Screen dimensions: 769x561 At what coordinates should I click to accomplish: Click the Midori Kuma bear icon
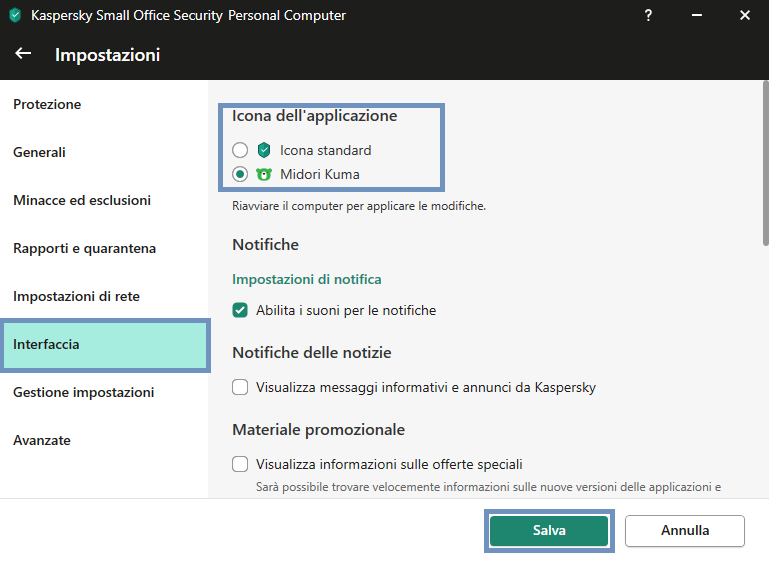(x=264, y=174)
